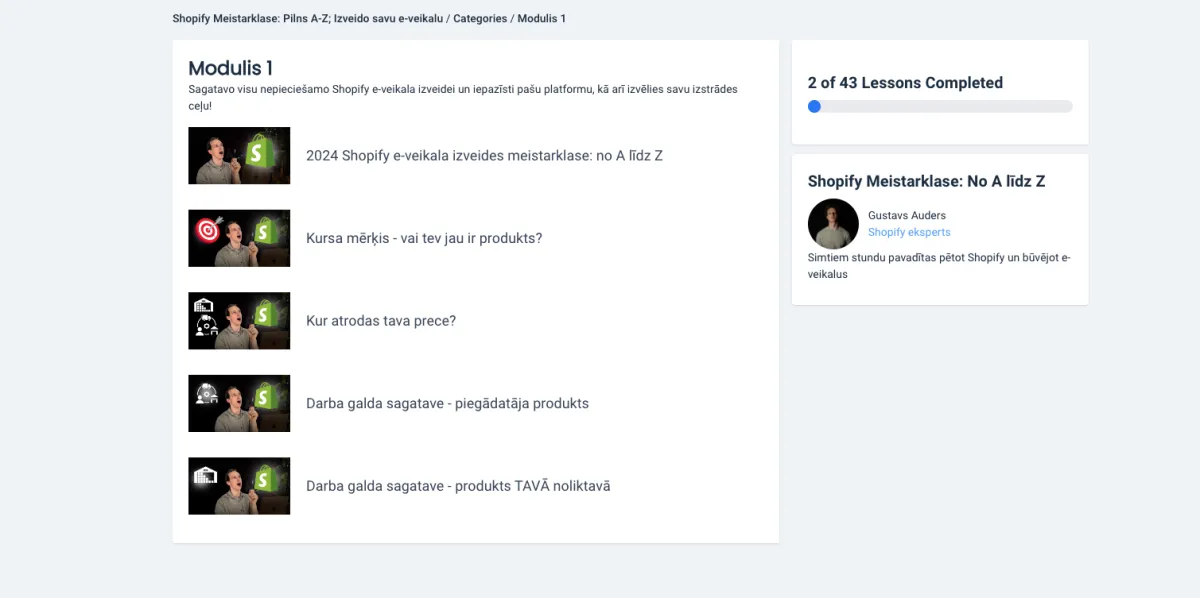
Task: Open thumbnail for produkts TAVĀ noliktavā lesson
Action: click(x=239, y=486)
